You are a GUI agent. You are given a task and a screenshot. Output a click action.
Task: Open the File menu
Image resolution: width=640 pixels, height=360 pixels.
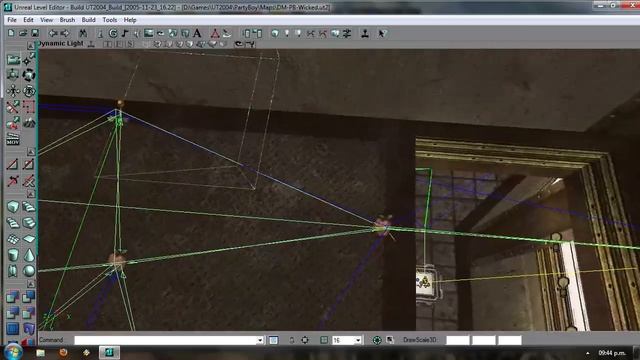click(x=12, y=20)
